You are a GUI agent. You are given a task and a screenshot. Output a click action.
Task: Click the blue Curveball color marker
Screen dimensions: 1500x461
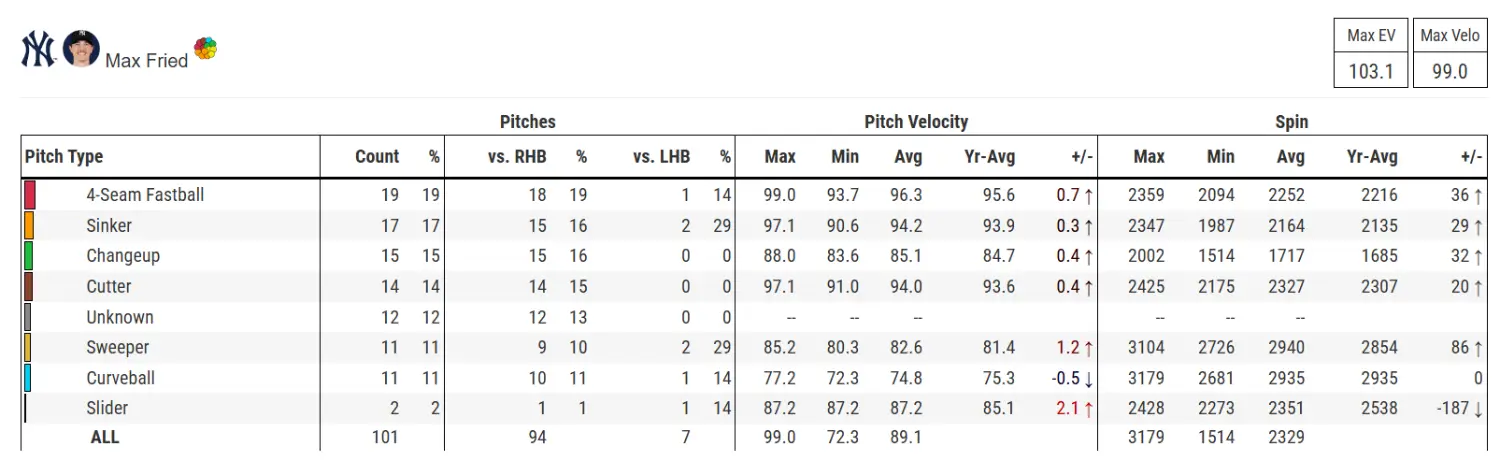[28, 378]
